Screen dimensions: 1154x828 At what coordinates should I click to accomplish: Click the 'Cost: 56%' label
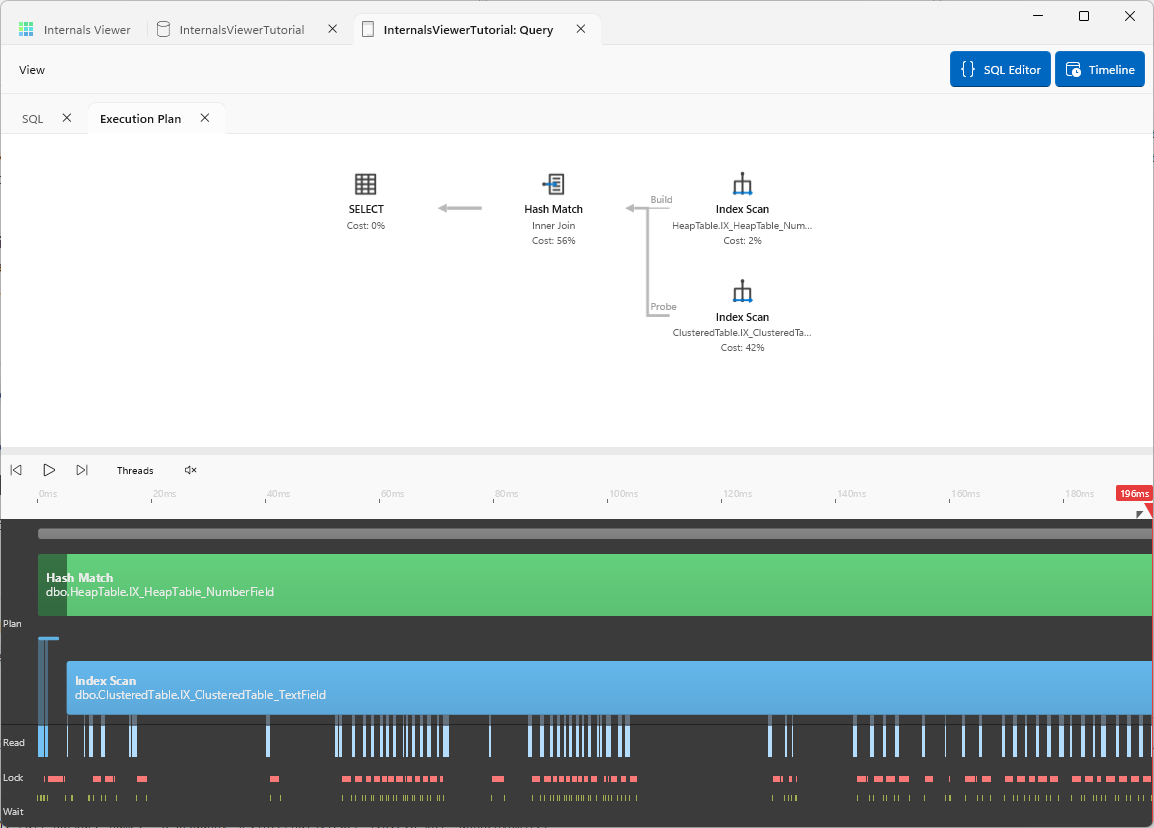tap(553, 241)
